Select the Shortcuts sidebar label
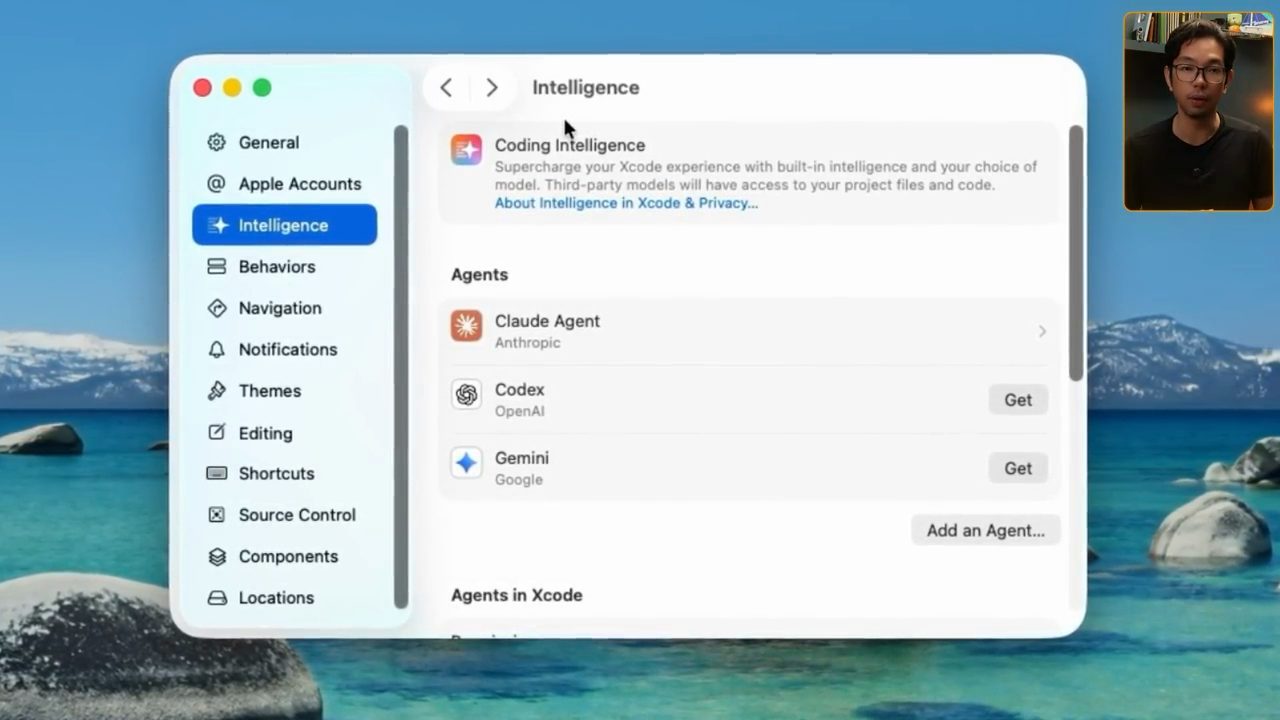The height and width of the screenshot is (720, 1280). 277,473
